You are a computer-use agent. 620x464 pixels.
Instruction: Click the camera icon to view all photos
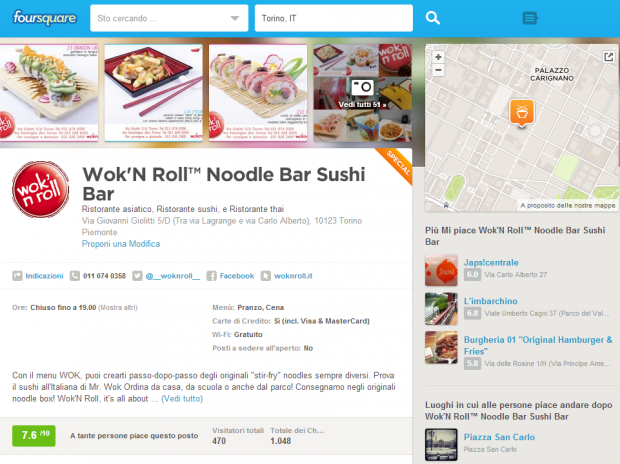pos(362,87)
